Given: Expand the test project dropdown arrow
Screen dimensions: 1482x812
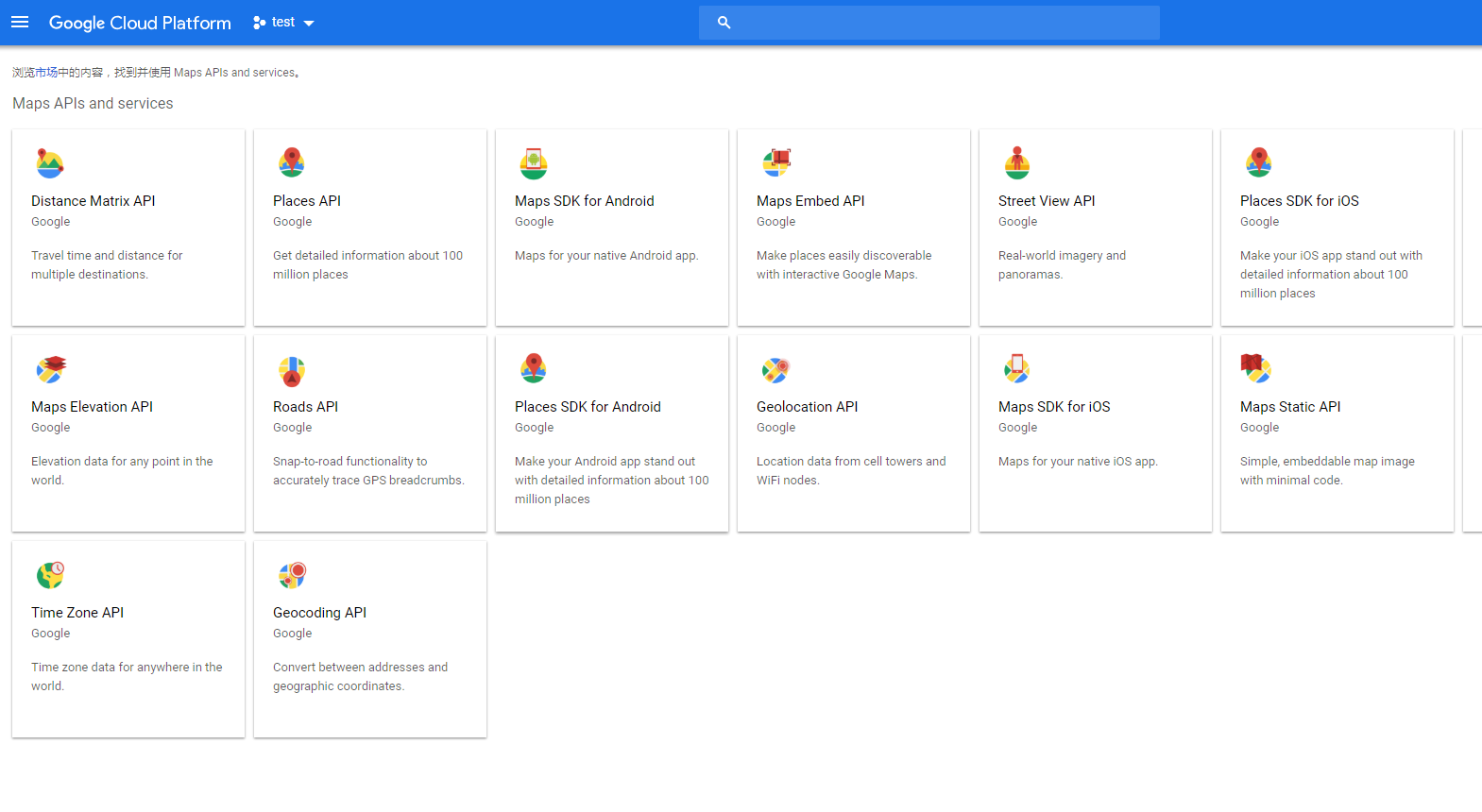Looking at the screenshot, I should point(309,23).
